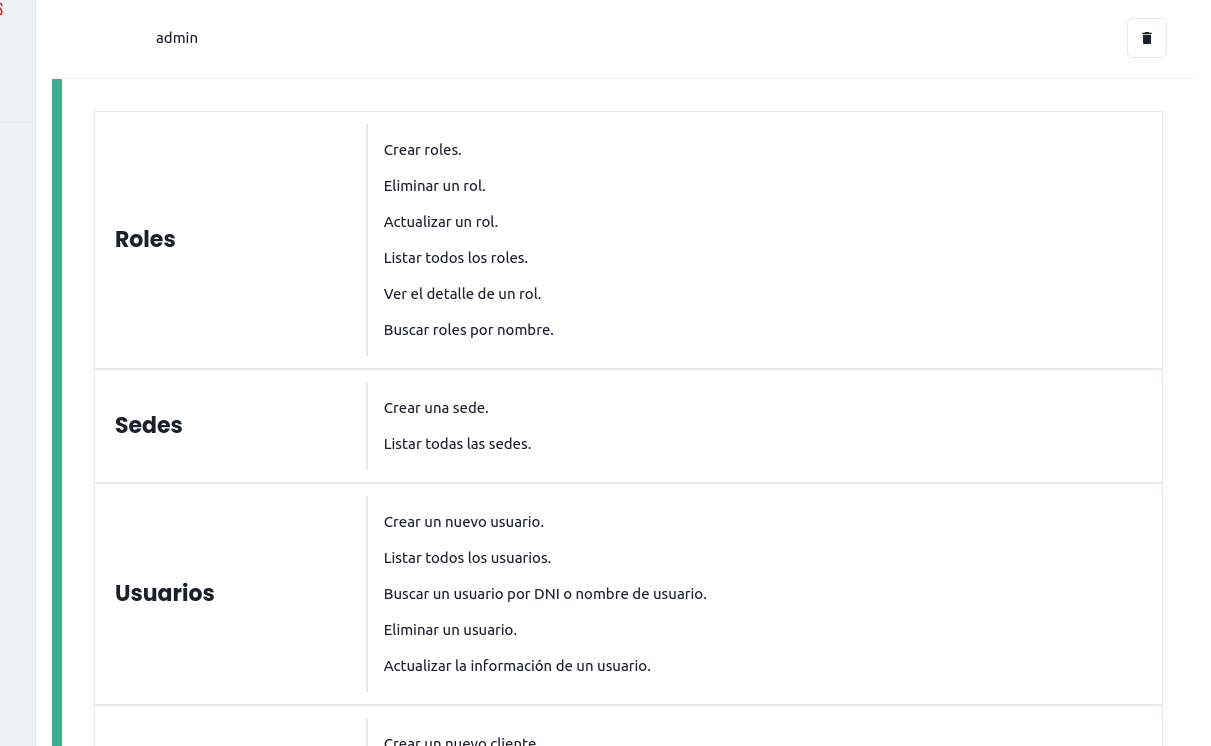This screenshot has width=1211, height=746.
Task: Click "Buscar roles por nombre." permission
Action: click(x=468, y=330)
